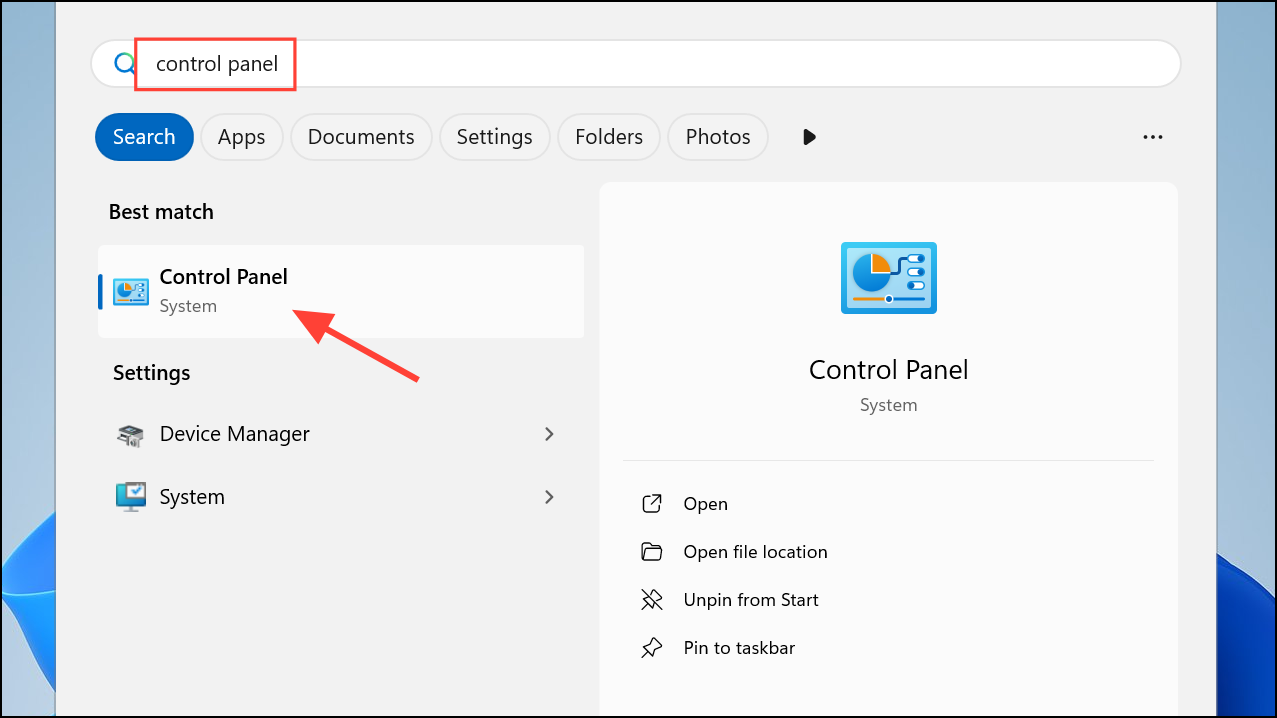
Task: Switch to the Folders filter tab
Action: pyautogui.click(x=609, y=137)
